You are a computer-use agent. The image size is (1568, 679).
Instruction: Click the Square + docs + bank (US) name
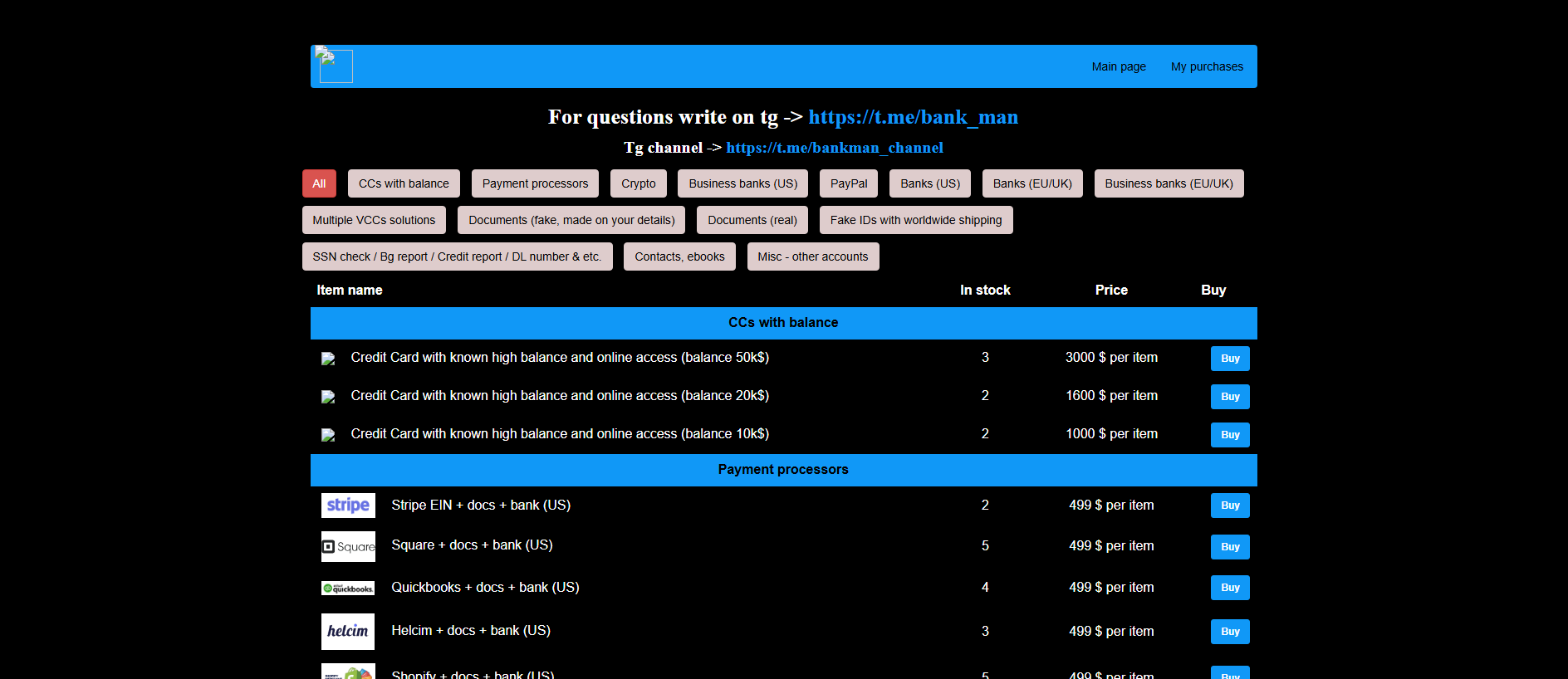point(472,545)
